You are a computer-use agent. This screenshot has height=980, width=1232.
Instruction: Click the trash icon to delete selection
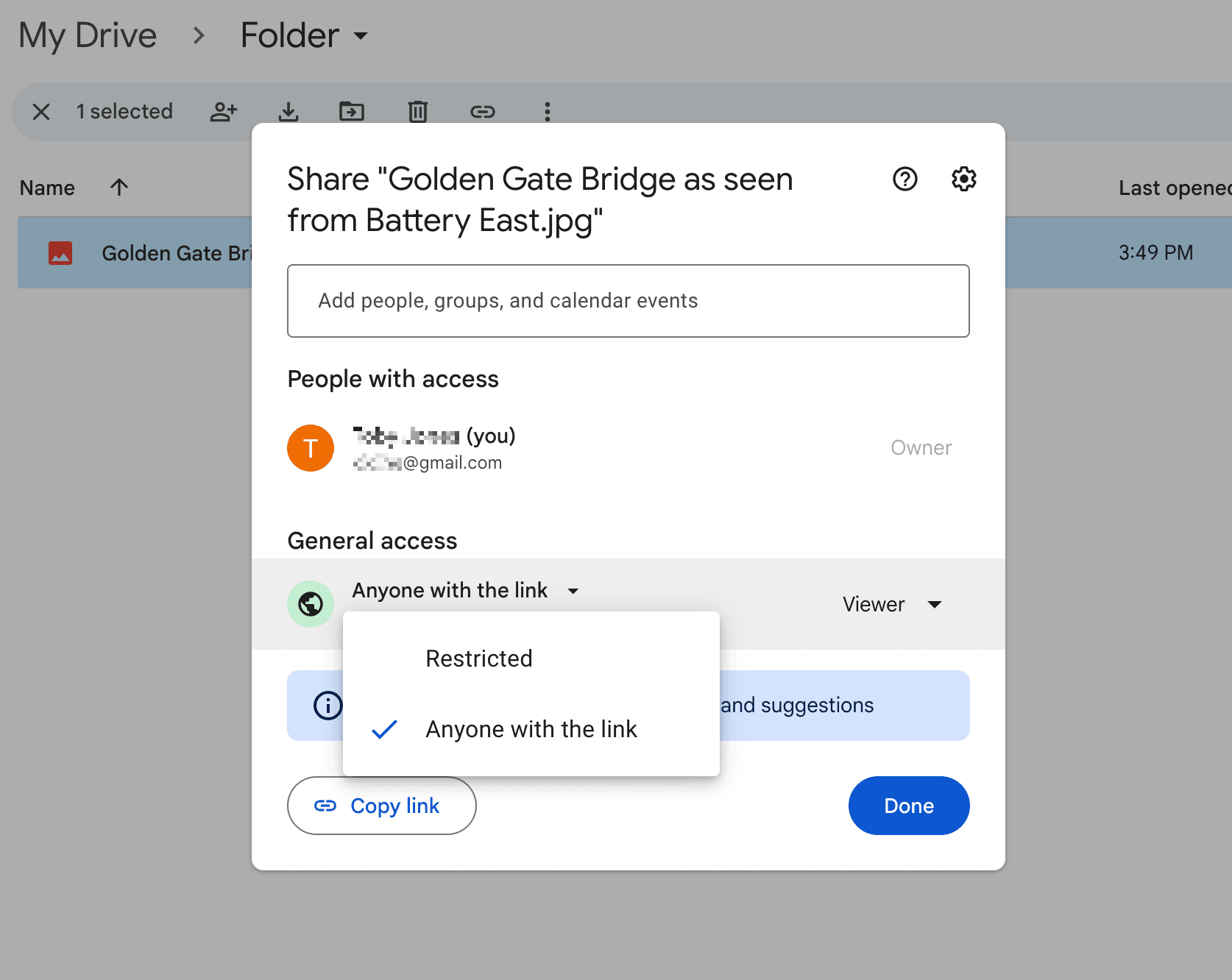417,111
